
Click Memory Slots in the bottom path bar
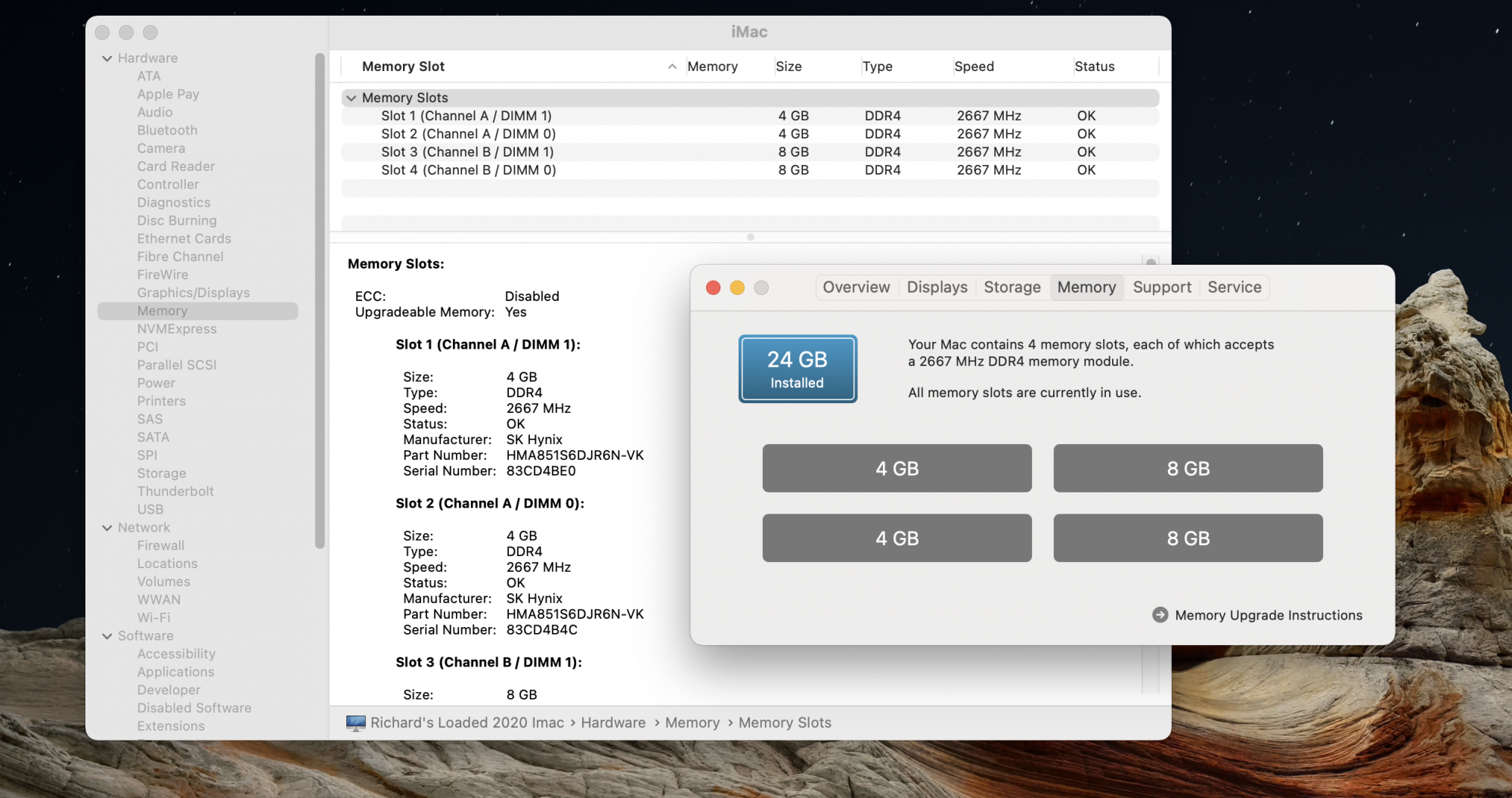point(785,723)
